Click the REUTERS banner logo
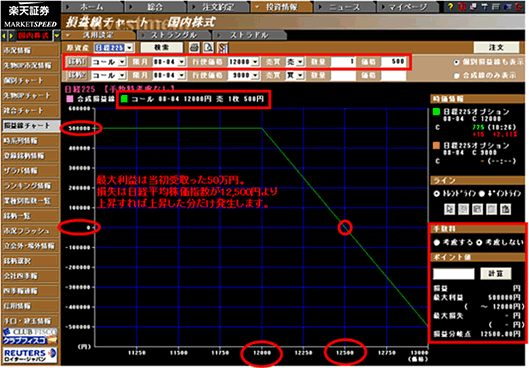This screenshot has width=529, height=368. click(30, 356)
